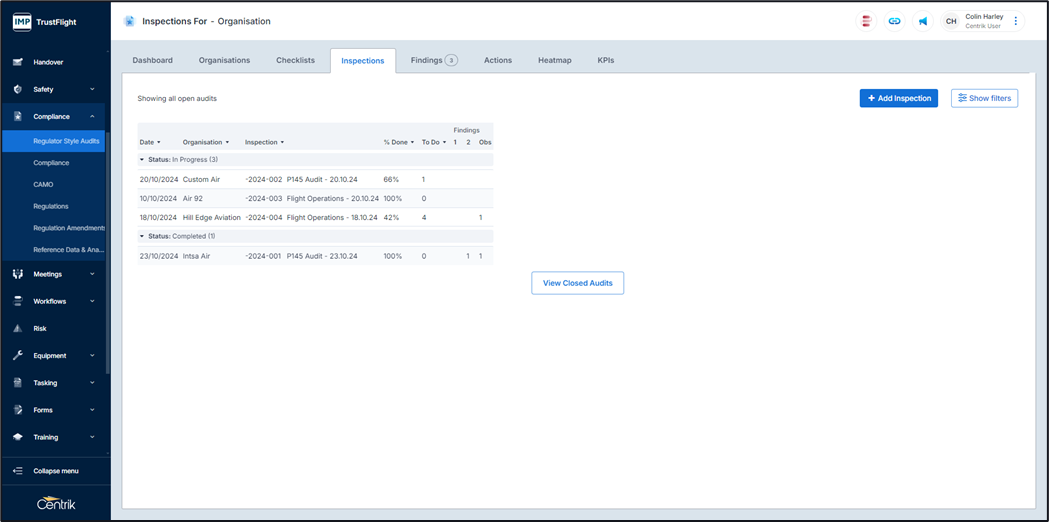This screenshot has width=1049, height=522.
Task: Collapse the Status: Completed group
Action: coord(142,236)
